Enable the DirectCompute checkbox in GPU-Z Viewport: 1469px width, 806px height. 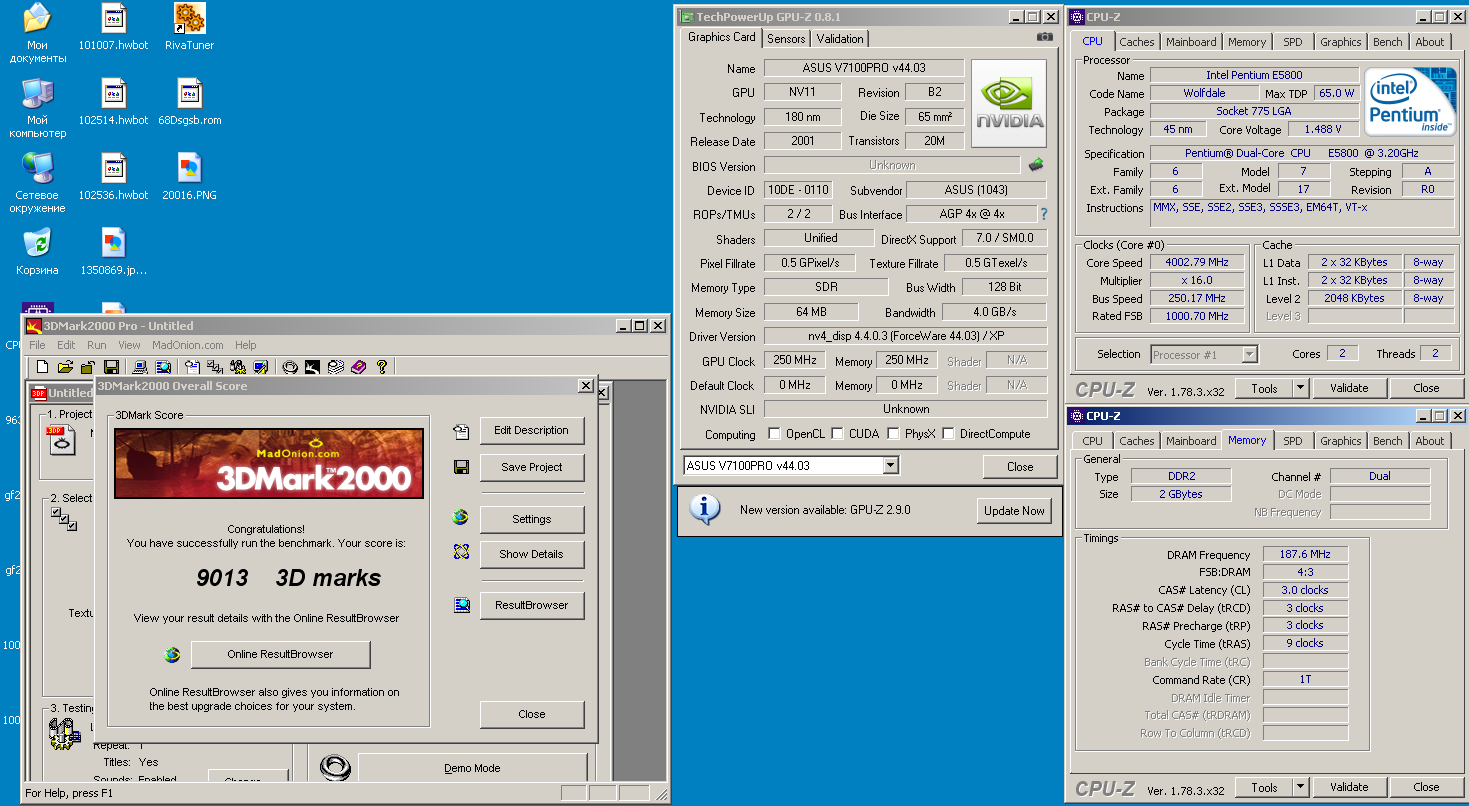(x=947, y=434)
